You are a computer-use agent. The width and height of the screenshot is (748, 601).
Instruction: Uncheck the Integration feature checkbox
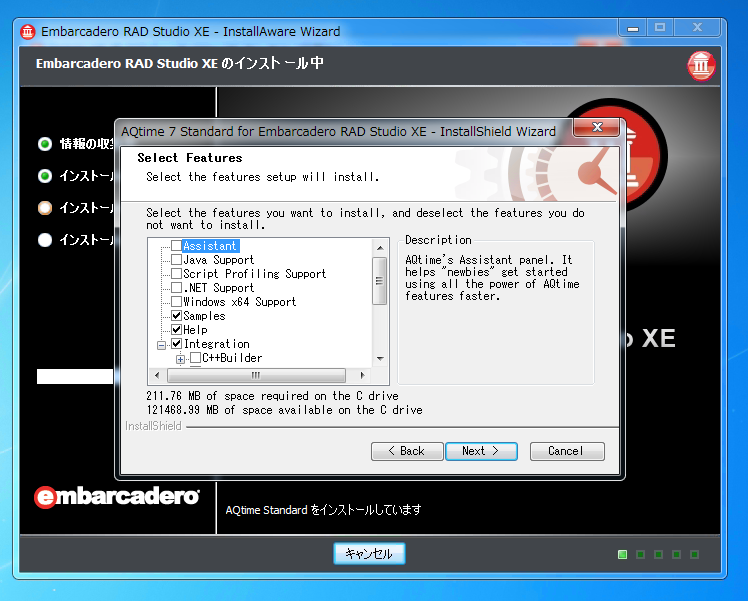tap(177, 343)
